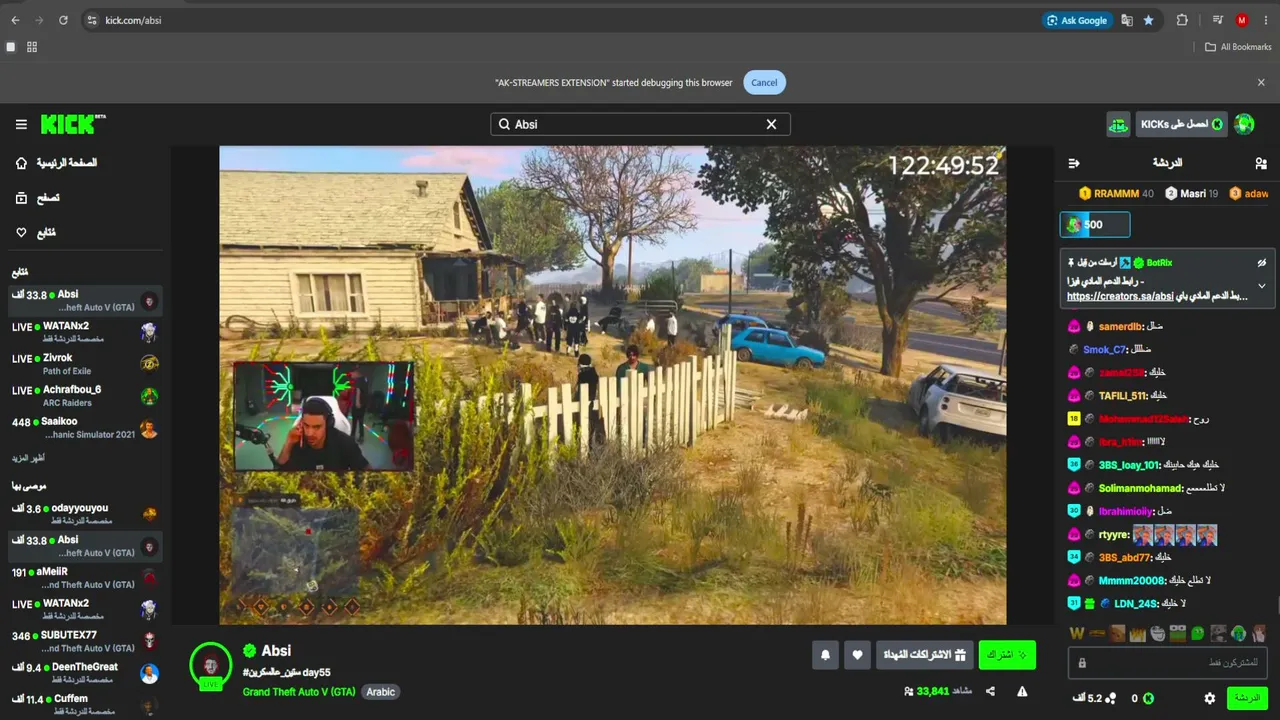The image size is (1280, 720).
Task: Hide the pinned BotRix message
Action: 1262,263
